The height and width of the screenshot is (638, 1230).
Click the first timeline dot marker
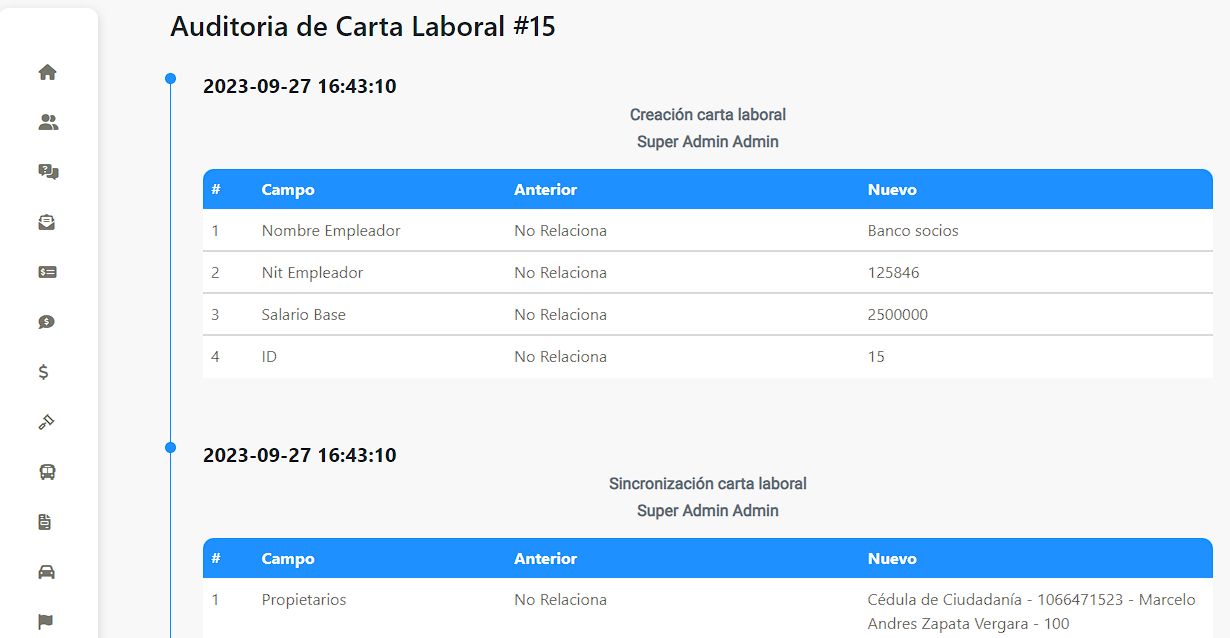(x=170, y=78)
